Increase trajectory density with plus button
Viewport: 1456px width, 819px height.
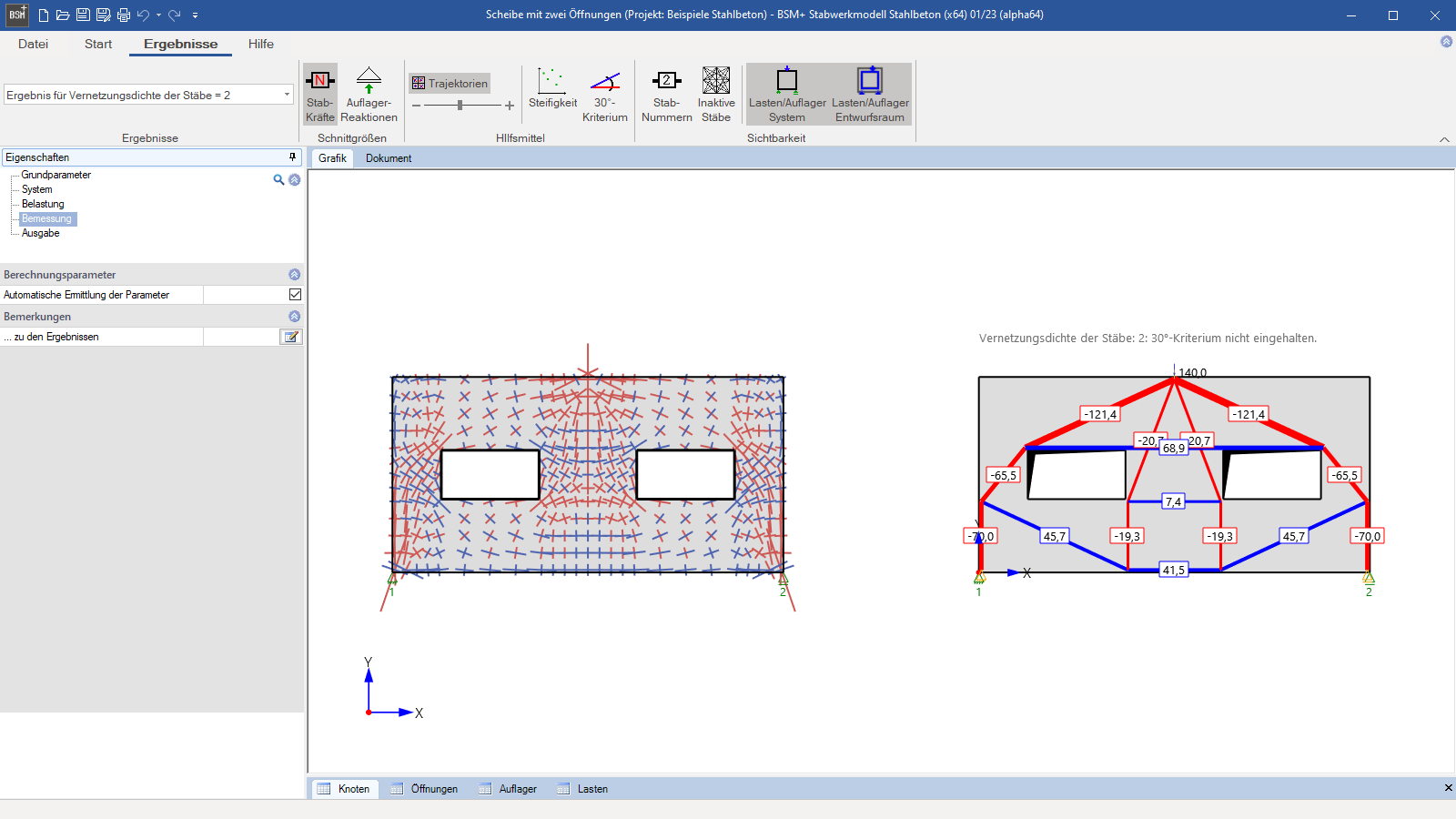[510, 106]
